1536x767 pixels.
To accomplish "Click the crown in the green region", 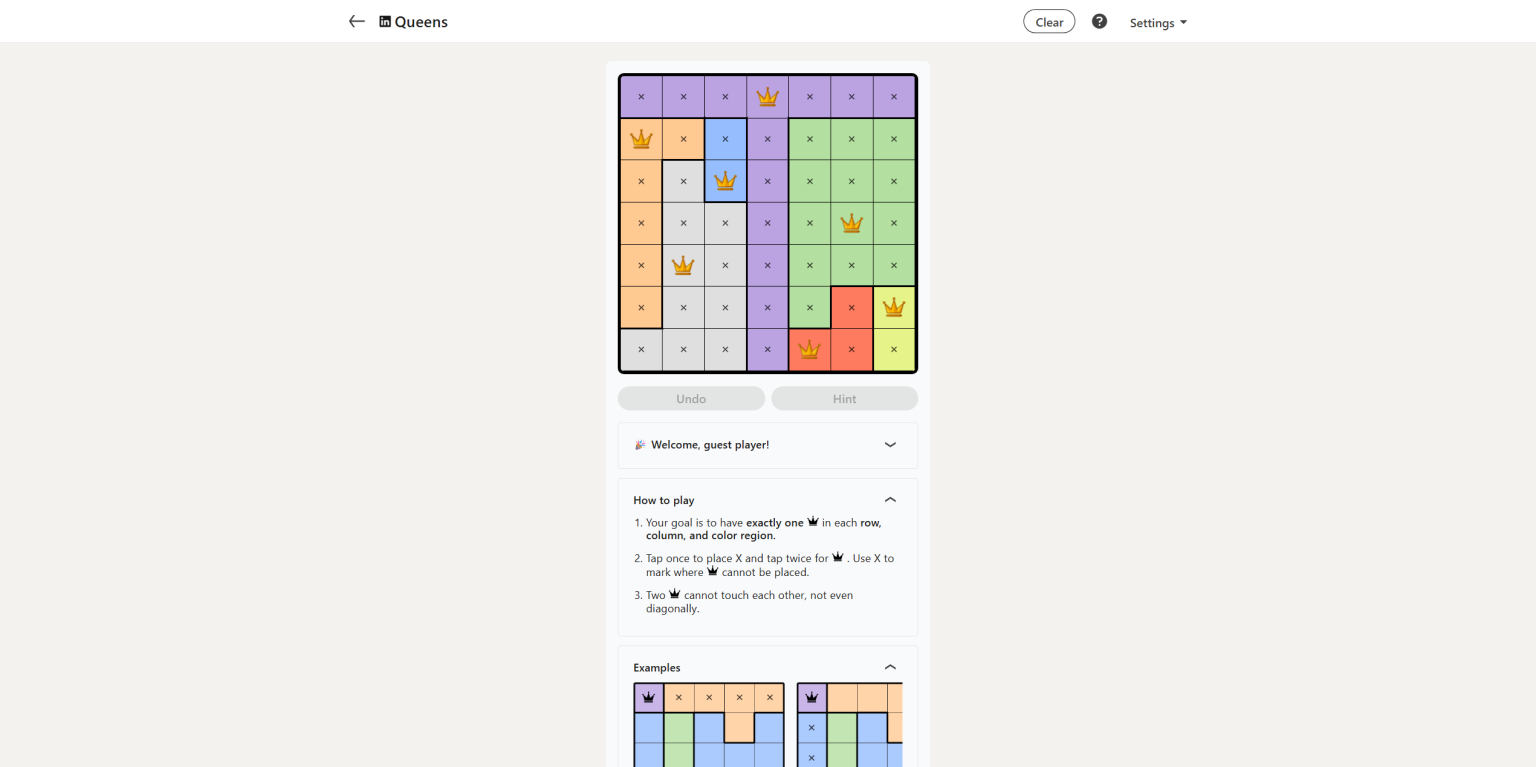I will [x=851, y=223].
